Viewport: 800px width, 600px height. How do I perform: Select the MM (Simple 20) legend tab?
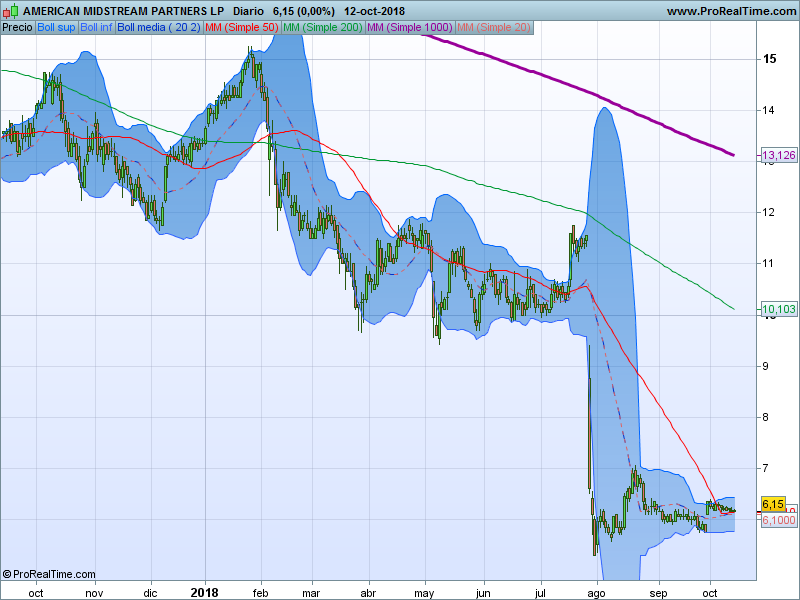(x=494, y=28)
